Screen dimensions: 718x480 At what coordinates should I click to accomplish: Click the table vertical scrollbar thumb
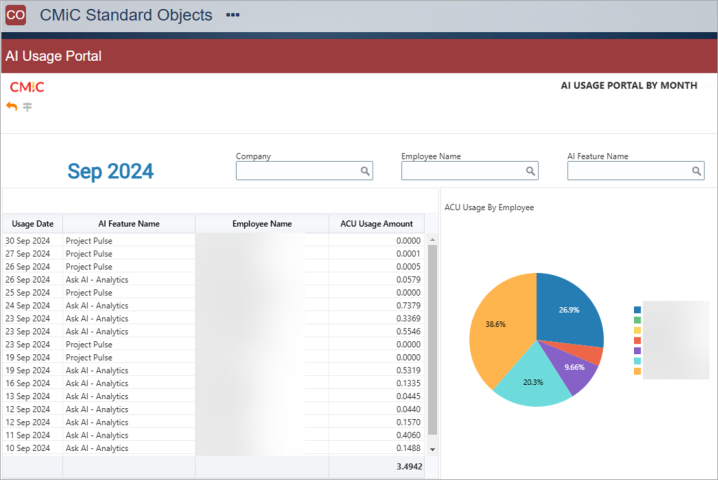click(432, 340)
